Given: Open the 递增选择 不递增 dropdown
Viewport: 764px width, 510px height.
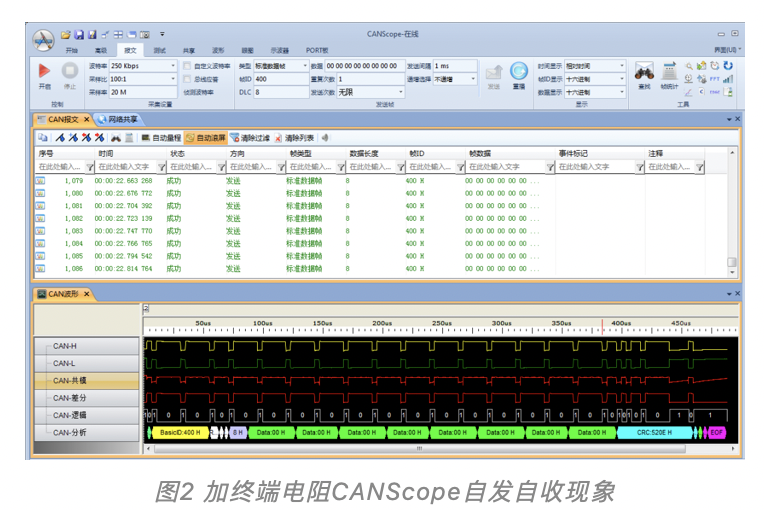Looking at the screenshot, I should (x=473, y=79).
